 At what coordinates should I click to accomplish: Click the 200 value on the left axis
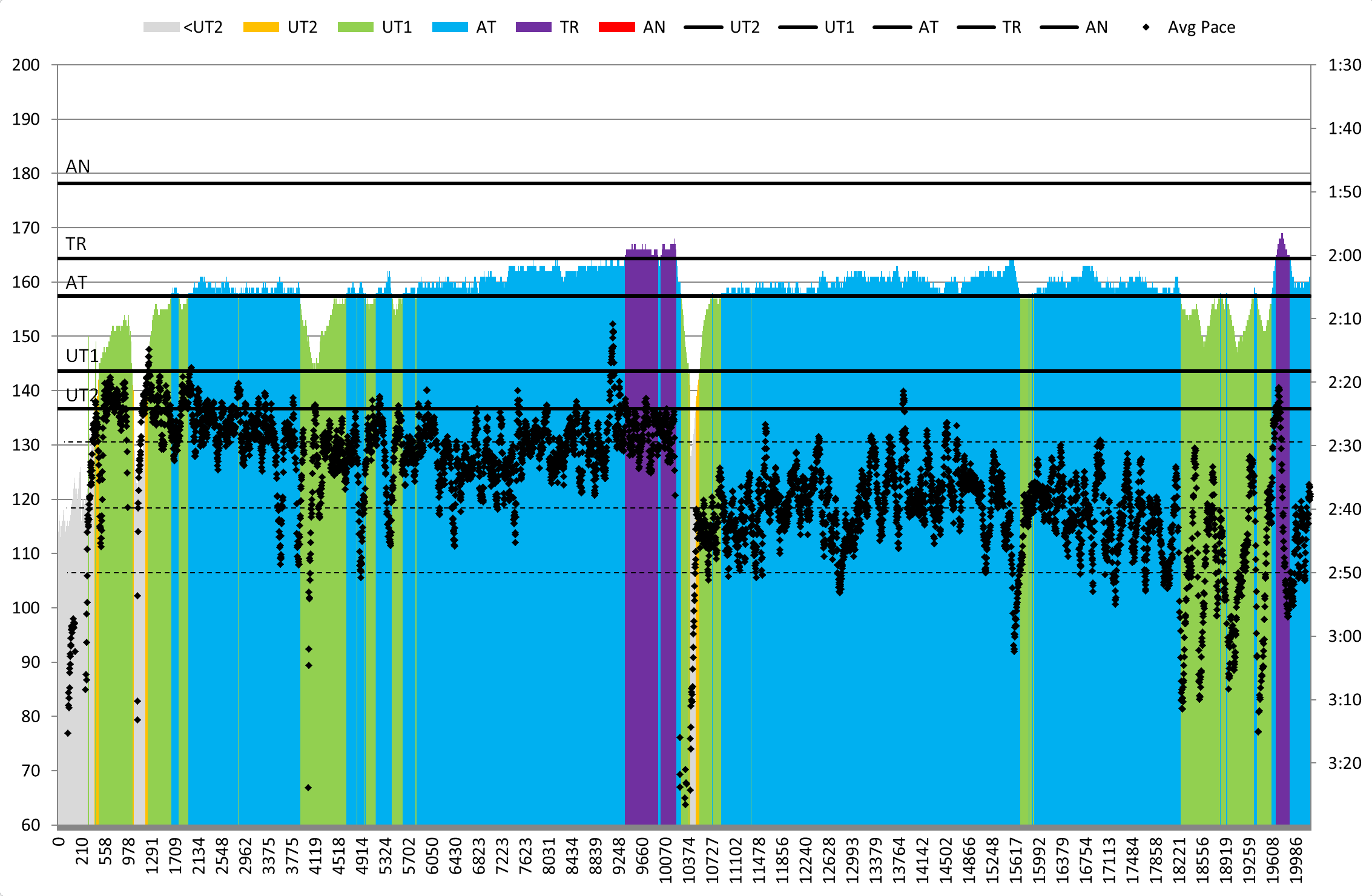tap(26, 65)
